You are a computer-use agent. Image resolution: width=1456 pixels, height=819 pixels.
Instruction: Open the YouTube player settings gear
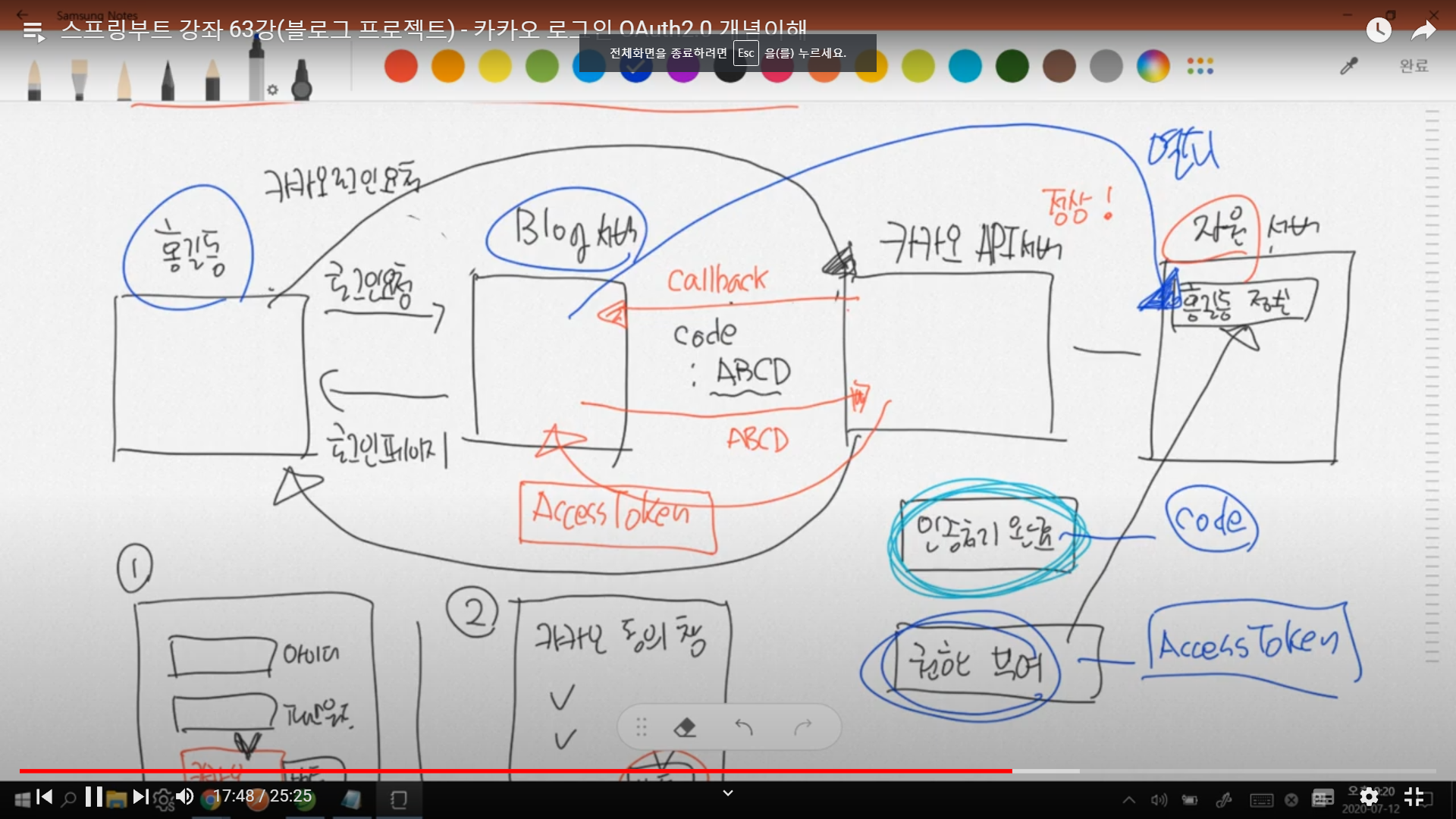(1369, 797)
